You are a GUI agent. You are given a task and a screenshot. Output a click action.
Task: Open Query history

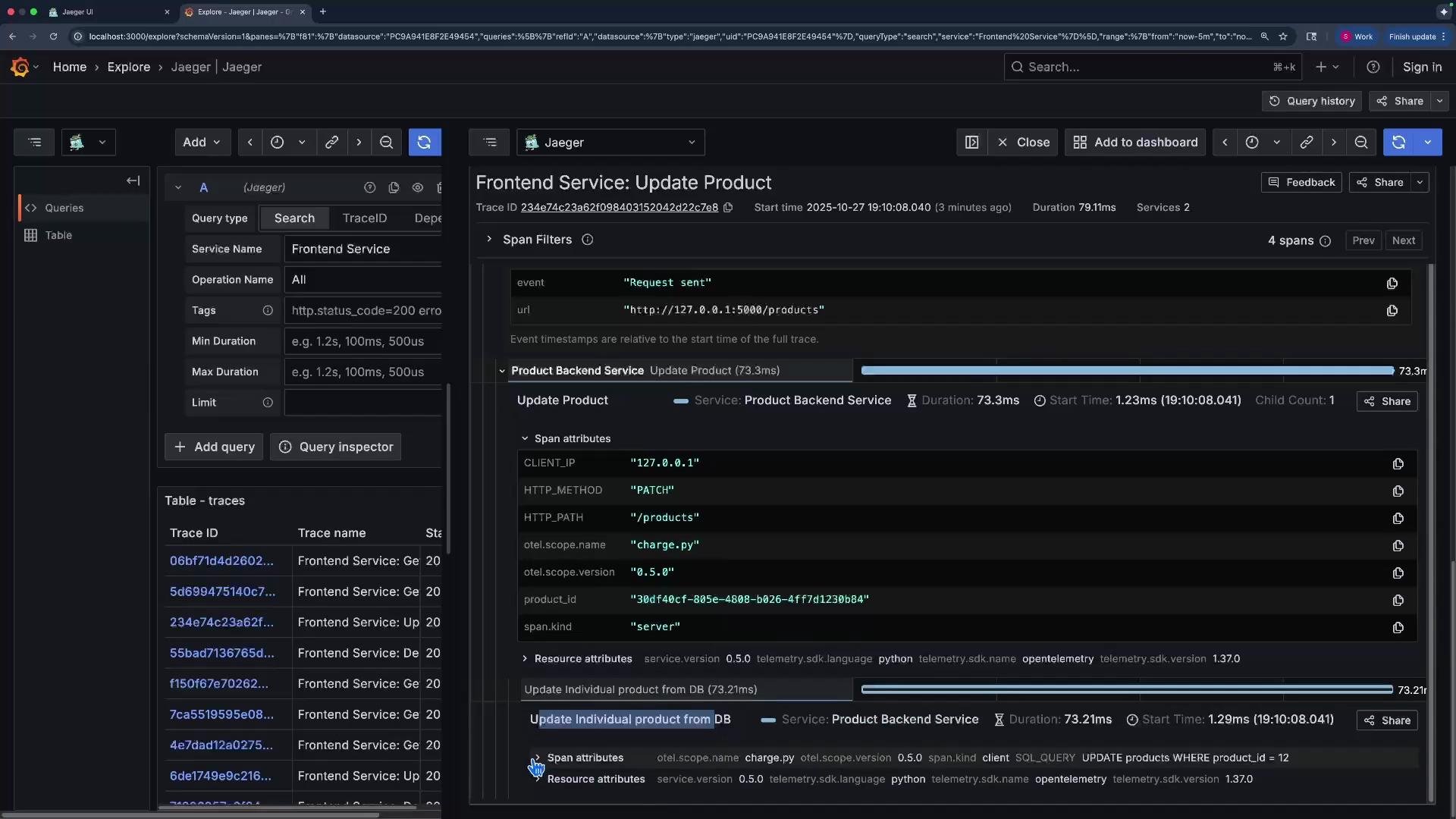point(1312,101)
